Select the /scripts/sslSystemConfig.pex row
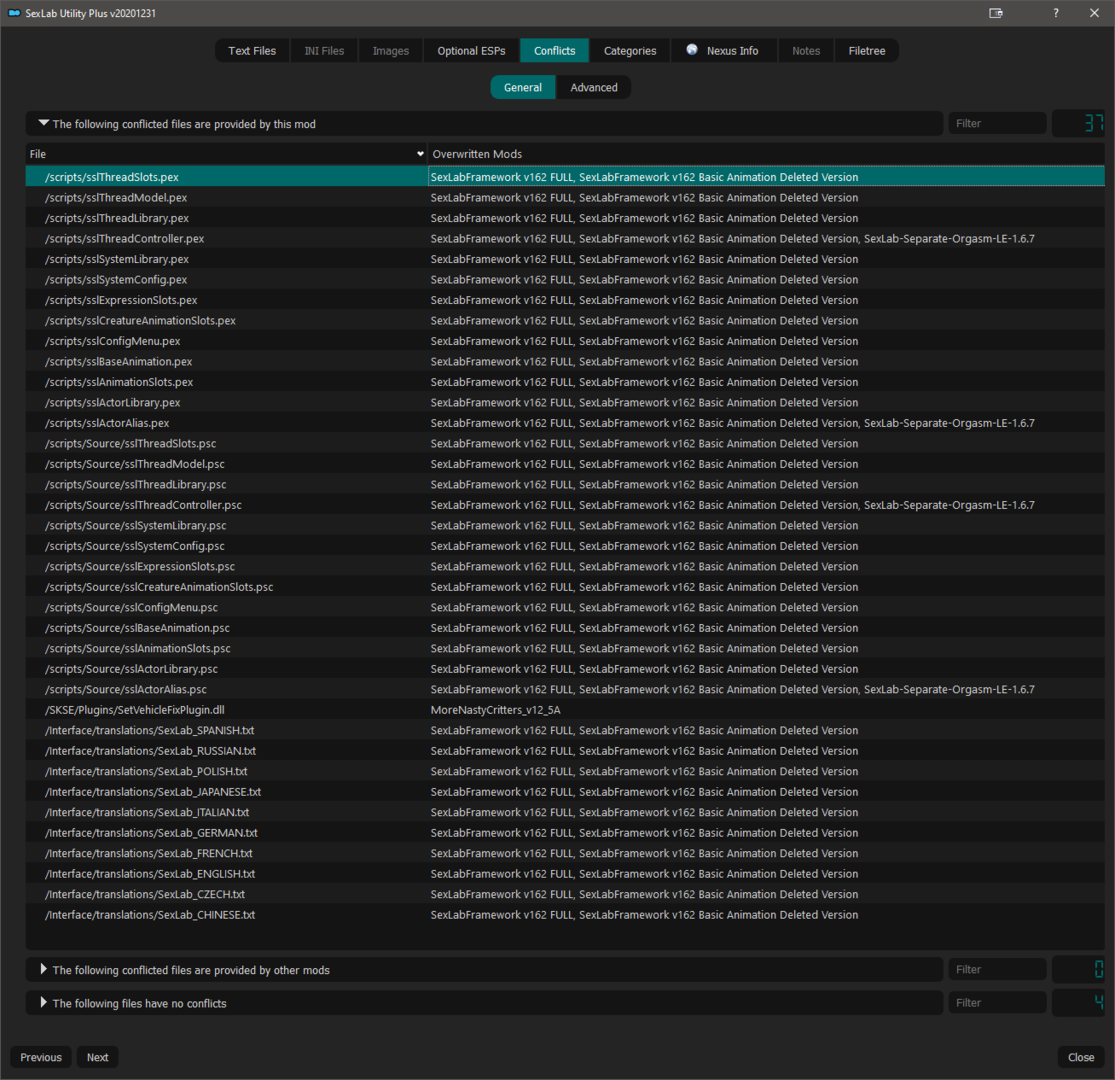The image size is (1115, 1080). pyautogui.click(x=565, y=279)
